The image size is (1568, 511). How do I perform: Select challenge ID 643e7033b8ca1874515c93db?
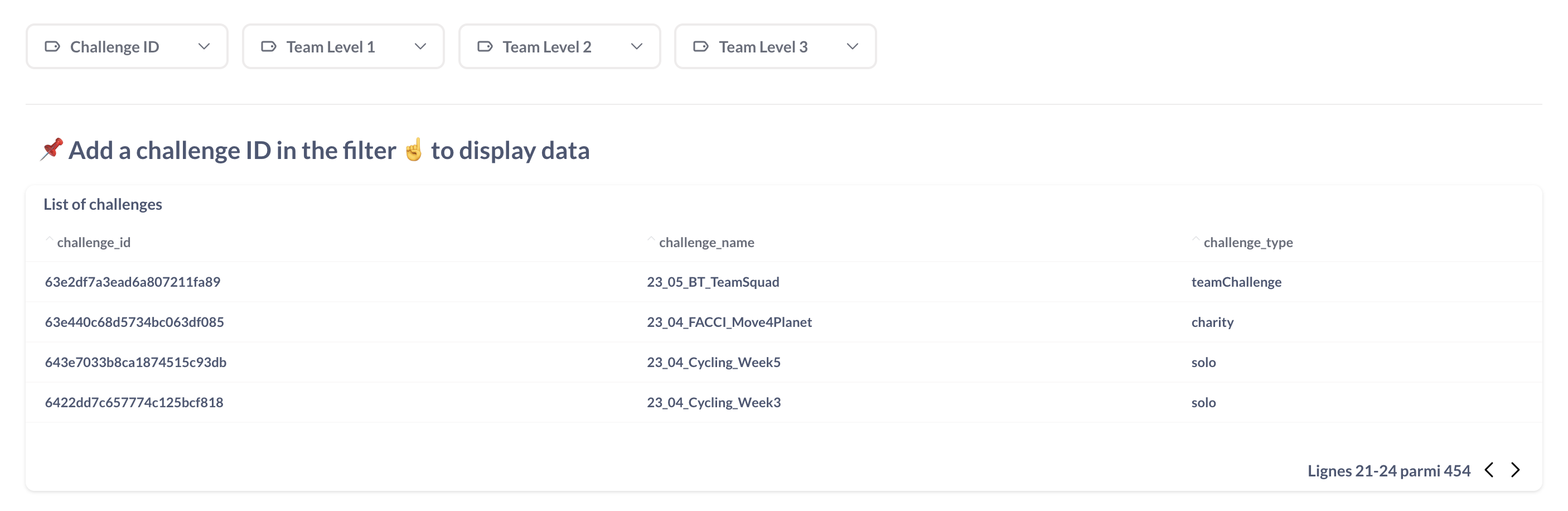pos(135,363)
